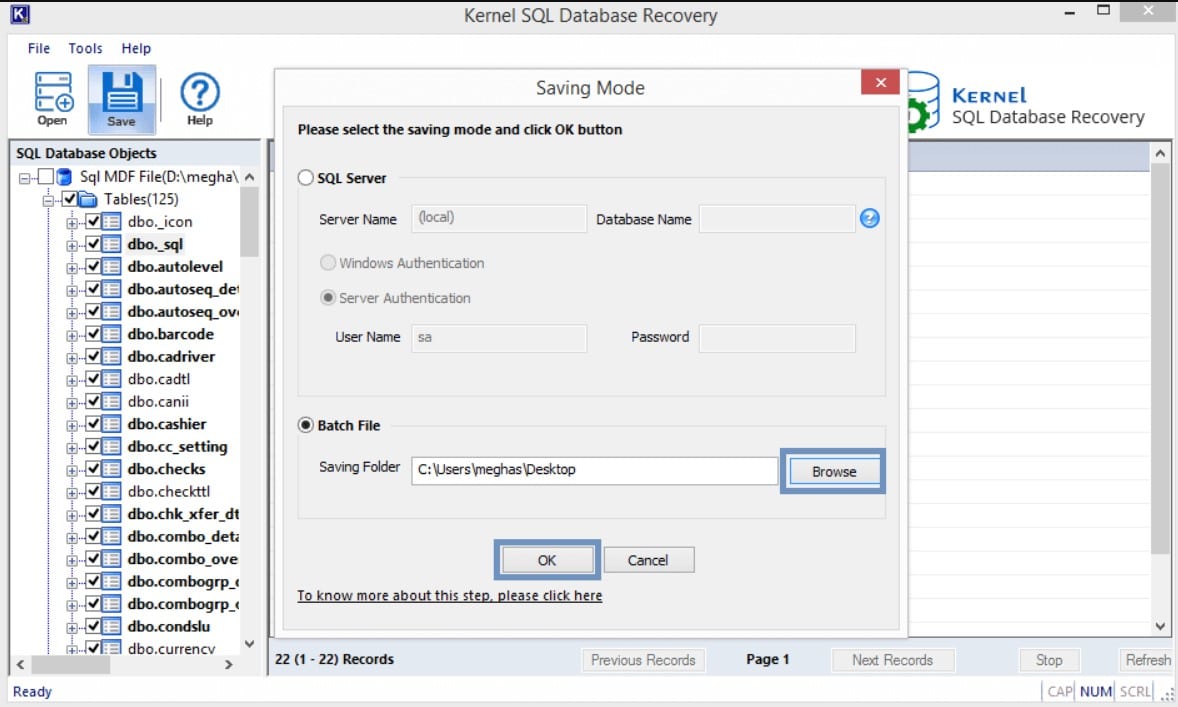Uncheck the dbo.barcode checkbox
The height and width of the screenshot is (707, 1178).
click(93, 334)
